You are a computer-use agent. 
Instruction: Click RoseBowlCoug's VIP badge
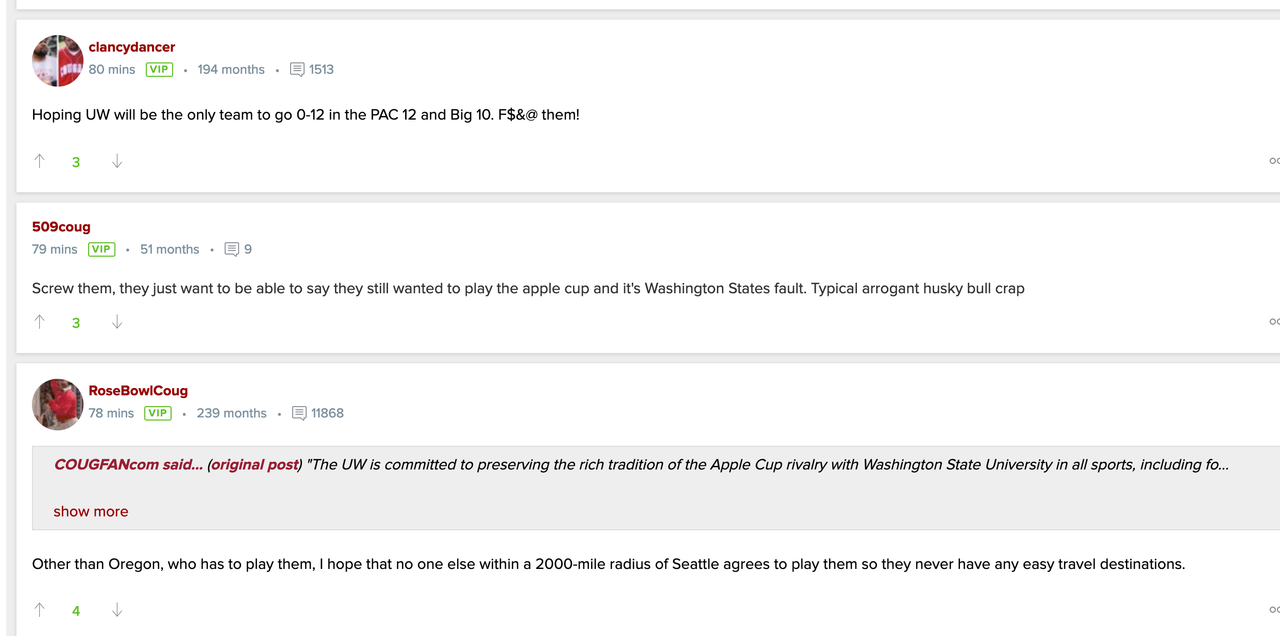click(157, 413)
